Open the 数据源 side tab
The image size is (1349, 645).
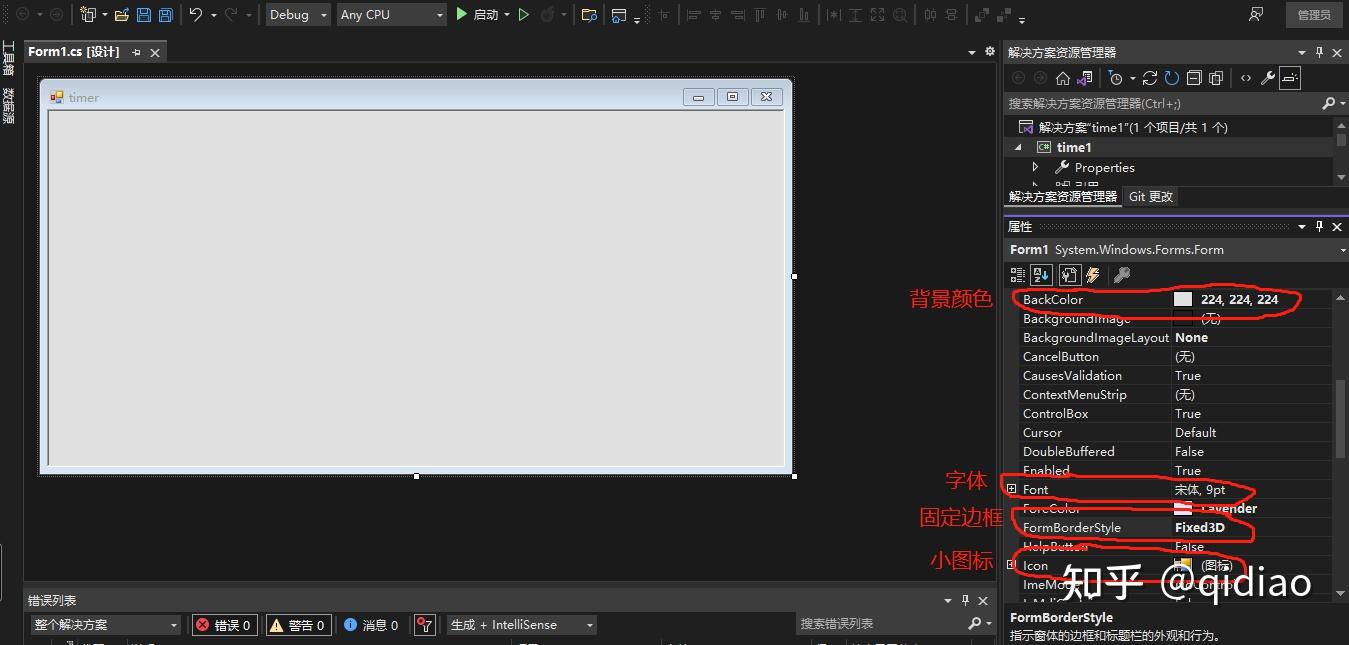point(8,106)
